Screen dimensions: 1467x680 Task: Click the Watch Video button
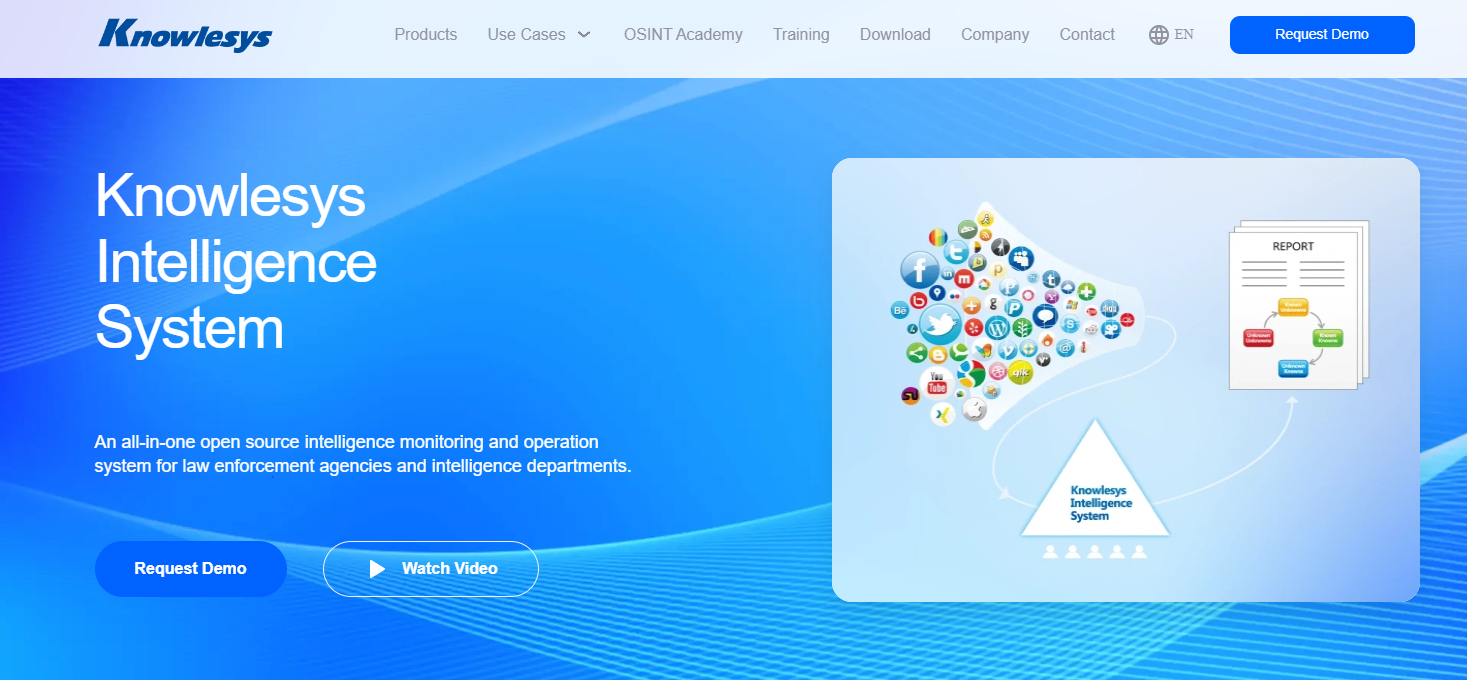pos(431,569)
